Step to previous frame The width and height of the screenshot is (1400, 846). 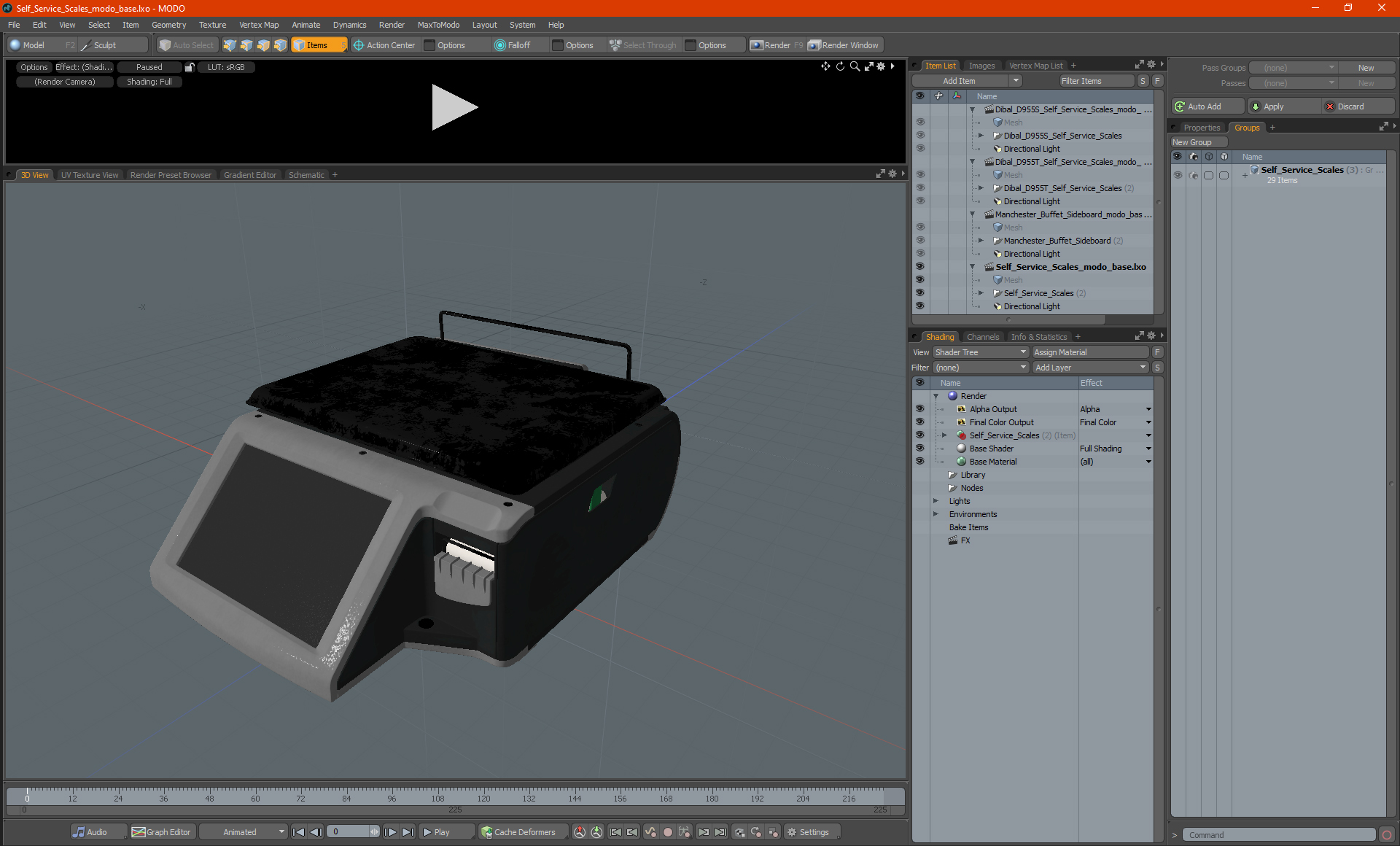[x=316, y=832]
